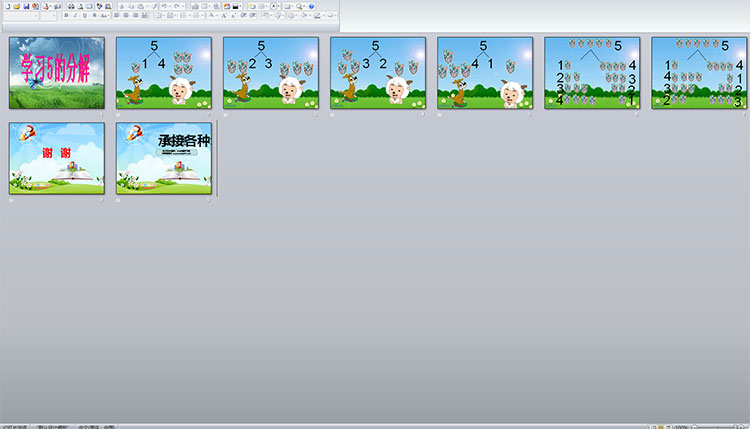Expand the Redo history dropdown arrow
750x429 pixels.
183,6
